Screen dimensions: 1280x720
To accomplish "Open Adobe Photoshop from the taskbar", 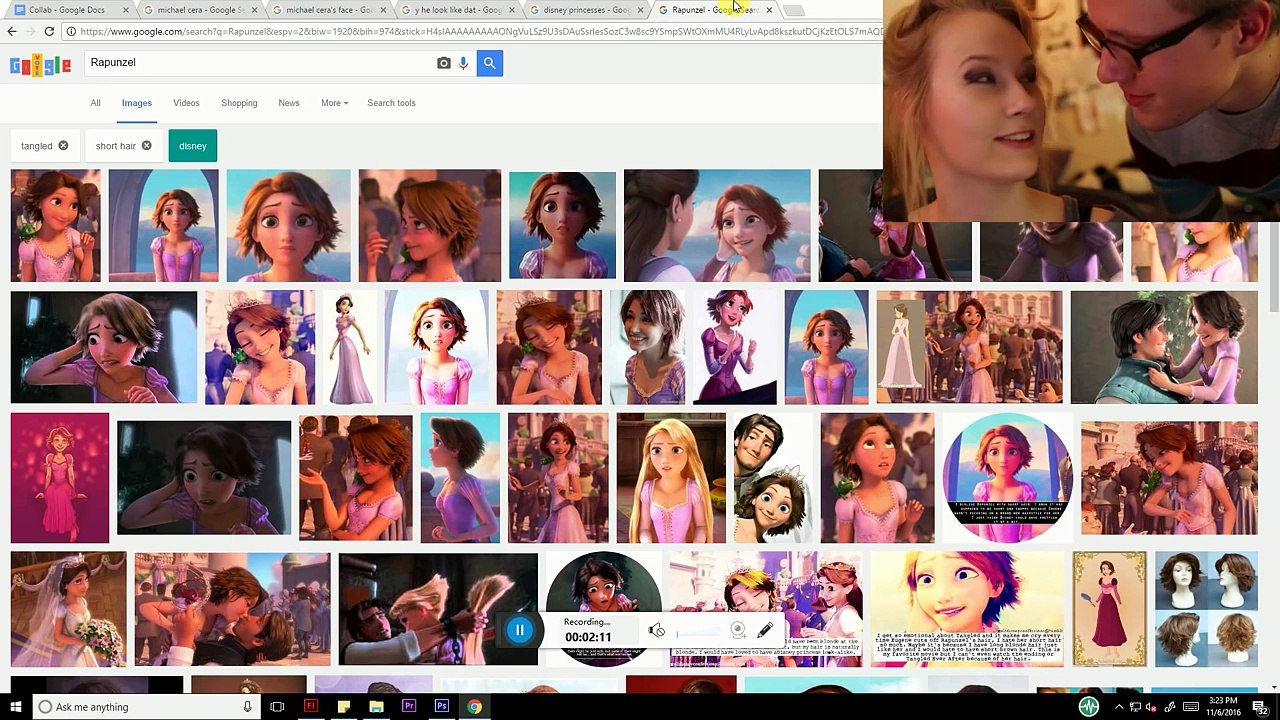I will pyautogui.click(x=441, y=707).
